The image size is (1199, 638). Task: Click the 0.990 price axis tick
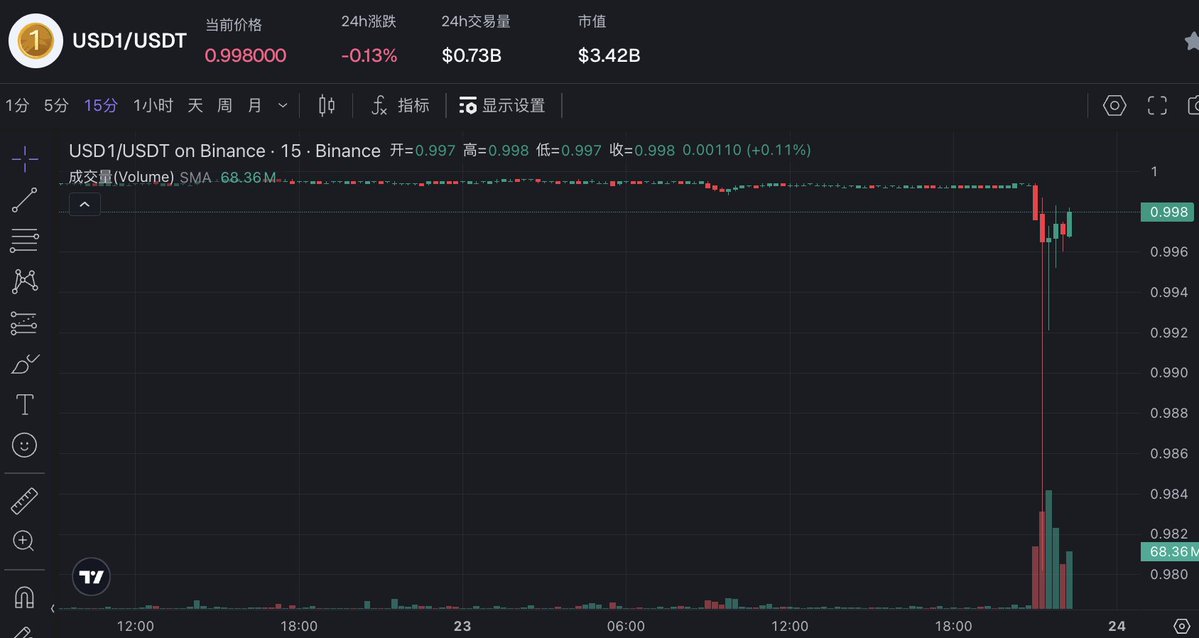(1169, 373)
